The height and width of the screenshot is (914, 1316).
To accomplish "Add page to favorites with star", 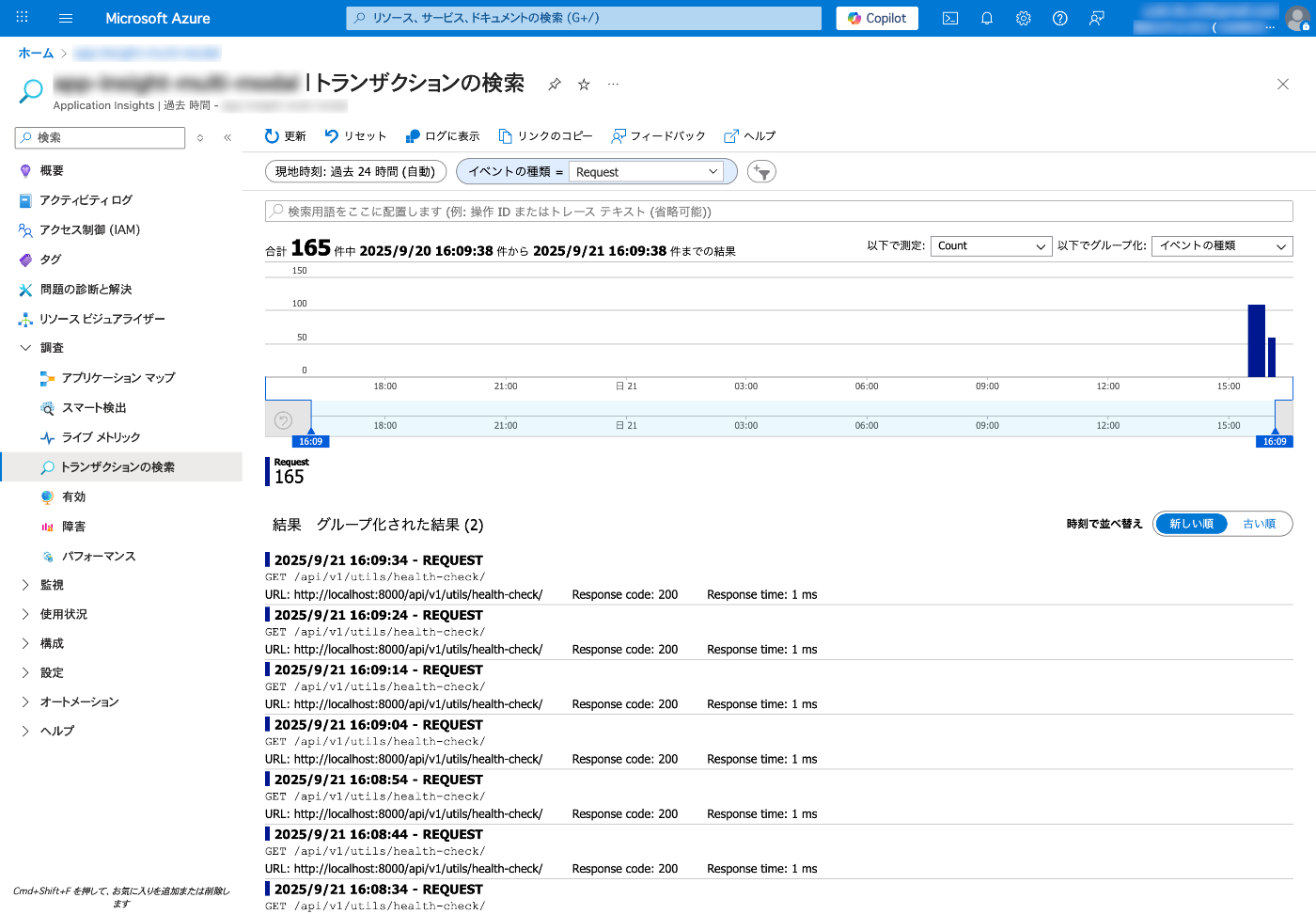I will (x=584, y=85).
